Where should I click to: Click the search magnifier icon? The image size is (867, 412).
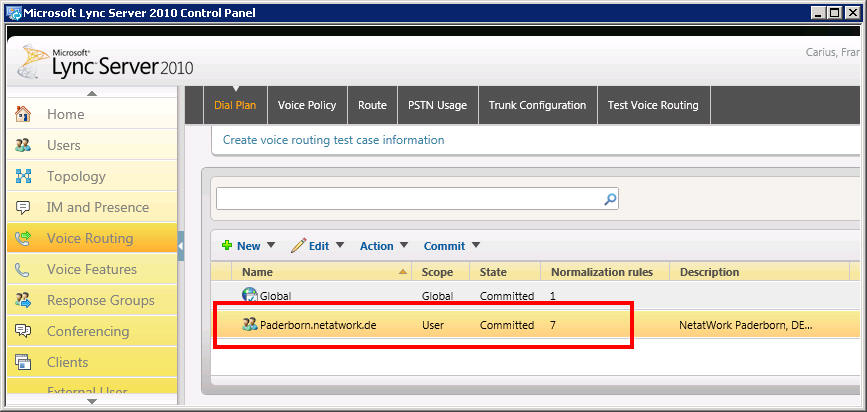610,199
